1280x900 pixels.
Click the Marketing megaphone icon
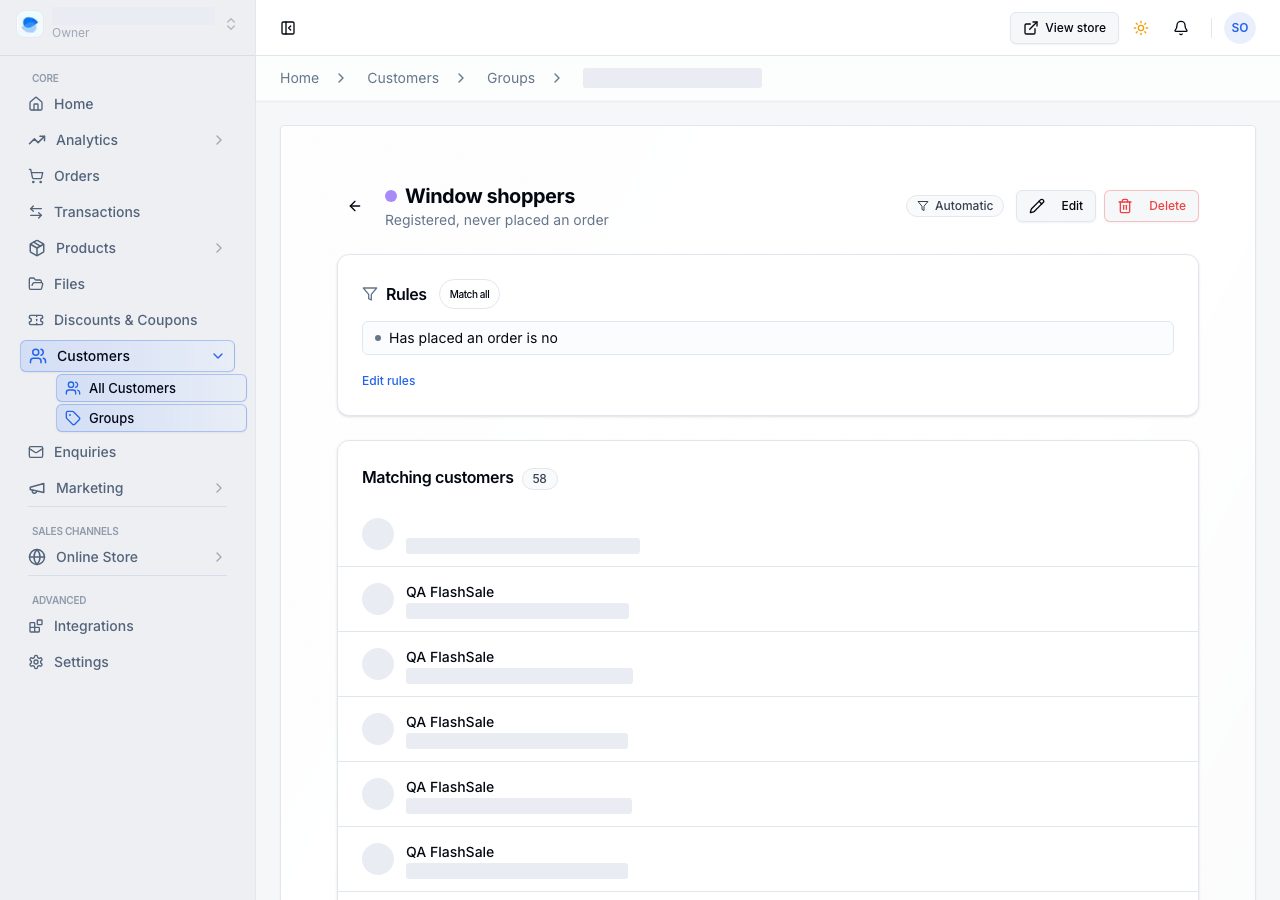click(37, 488)
